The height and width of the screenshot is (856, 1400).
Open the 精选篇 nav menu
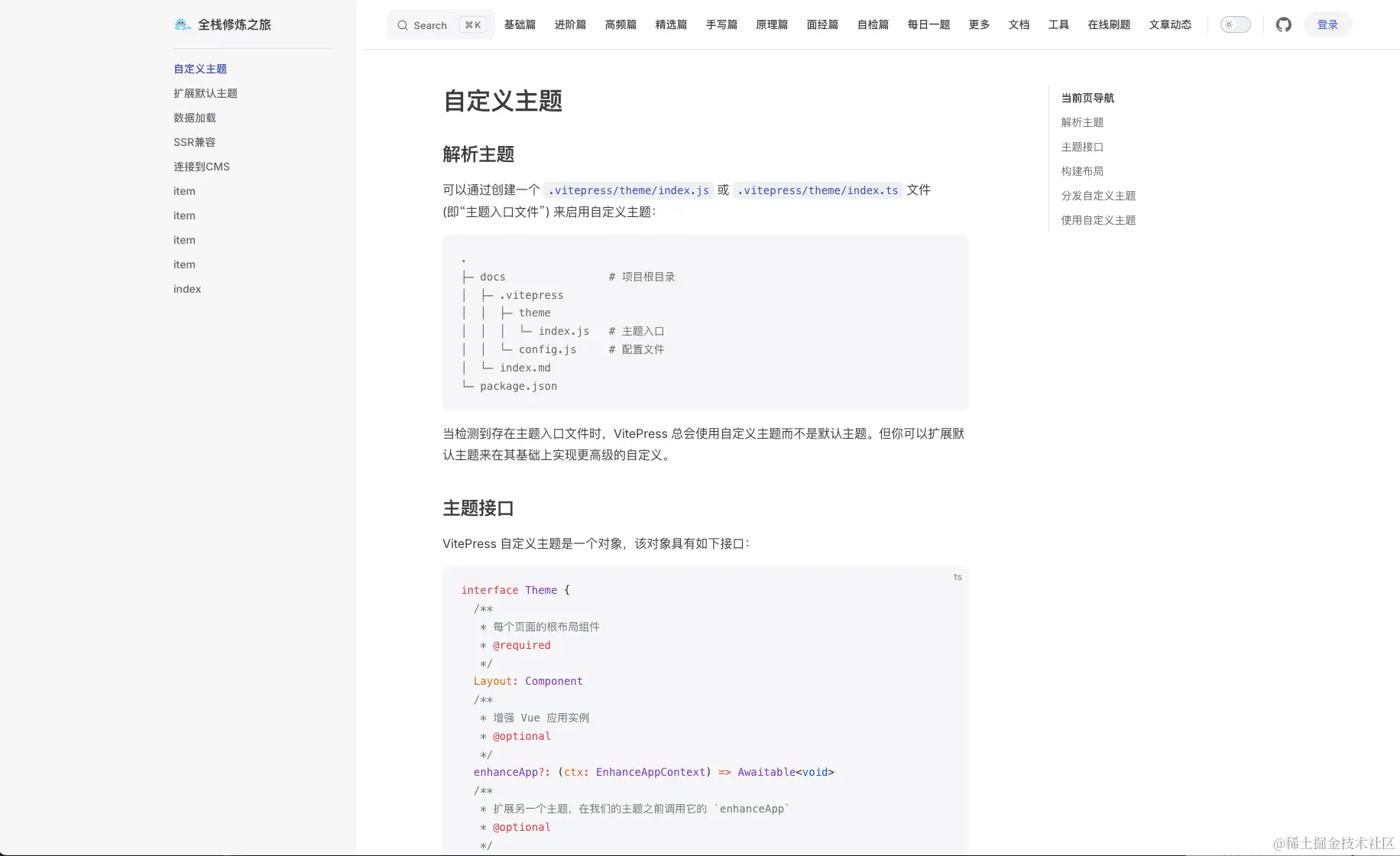point(671,24)
